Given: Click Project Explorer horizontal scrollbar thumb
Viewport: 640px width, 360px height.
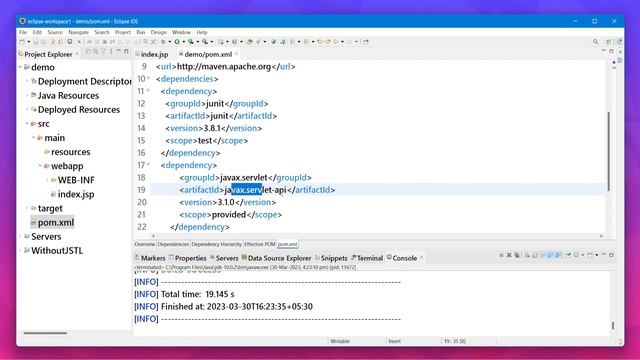Looking at the screenshot, I should coord(45,333).
